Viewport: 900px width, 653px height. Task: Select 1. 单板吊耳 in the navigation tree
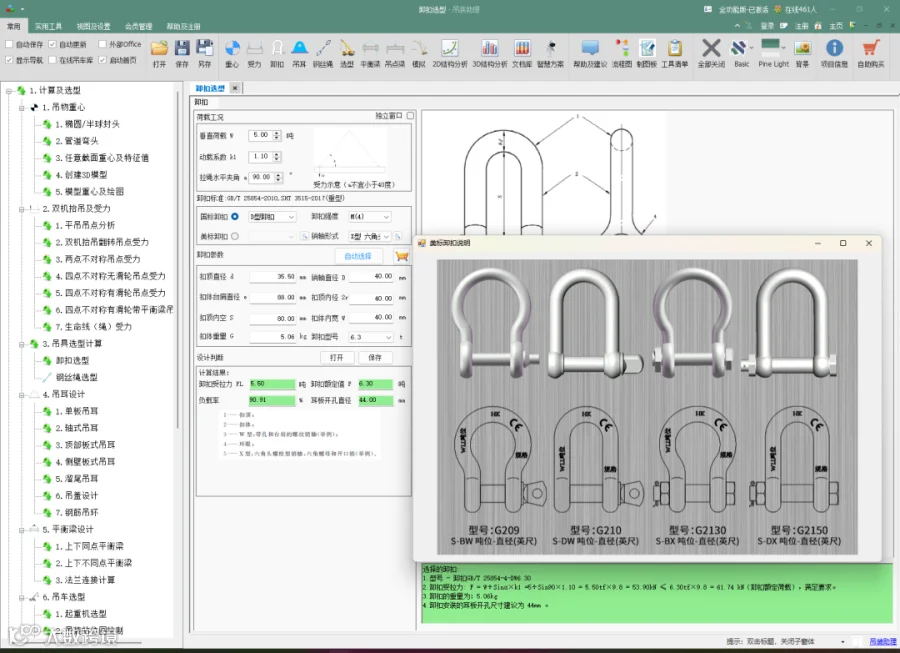click(x=76, y=411)
